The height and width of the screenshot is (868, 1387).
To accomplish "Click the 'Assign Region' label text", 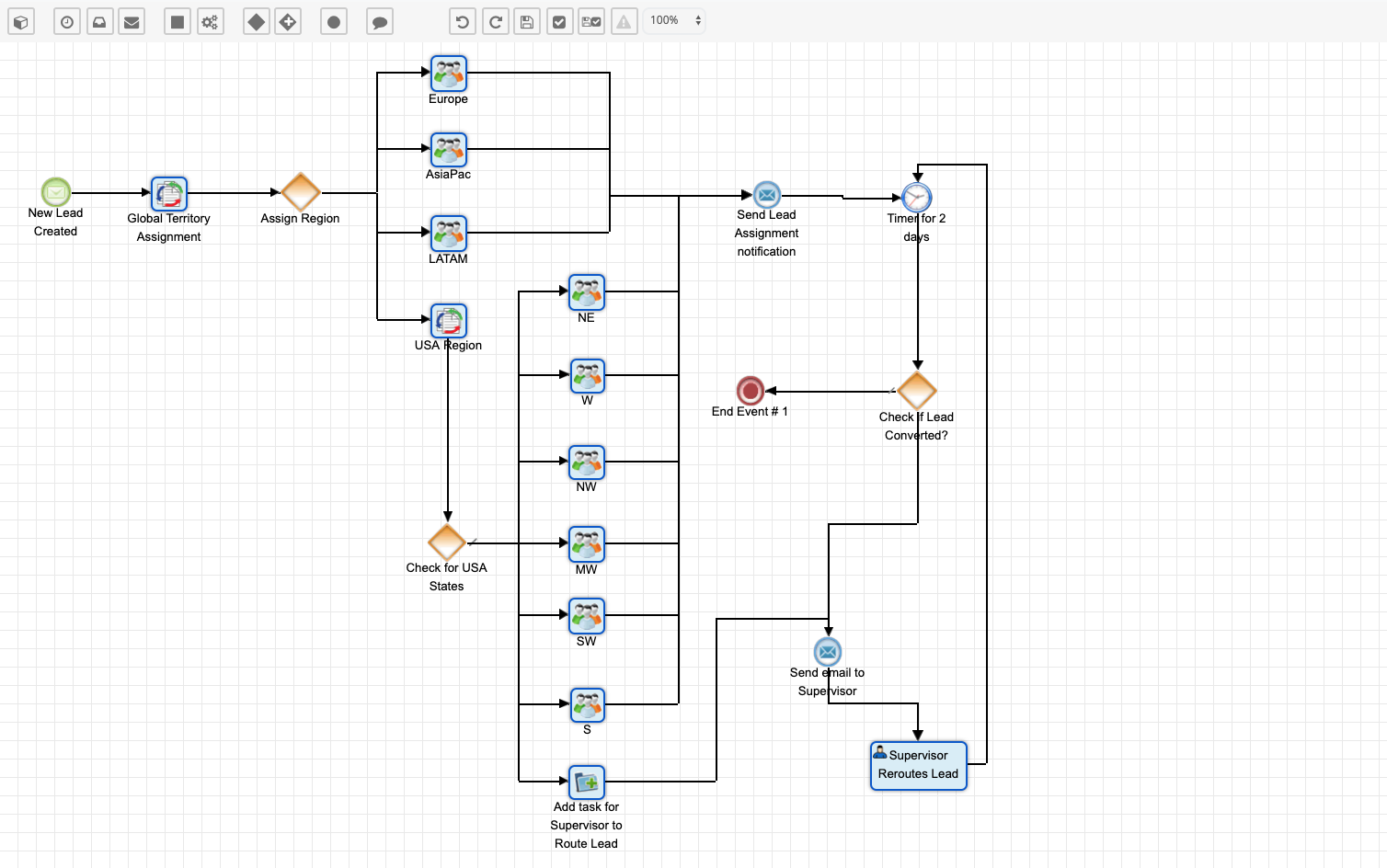I will 301,219.
